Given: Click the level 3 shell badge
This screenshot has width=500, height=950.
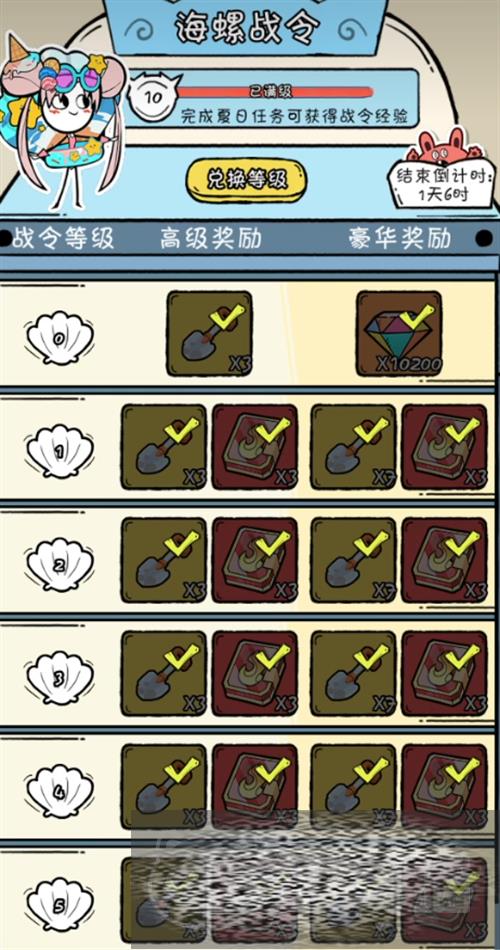Looking at the screenshot, I should pyautogui.click(x=59, y=678).
